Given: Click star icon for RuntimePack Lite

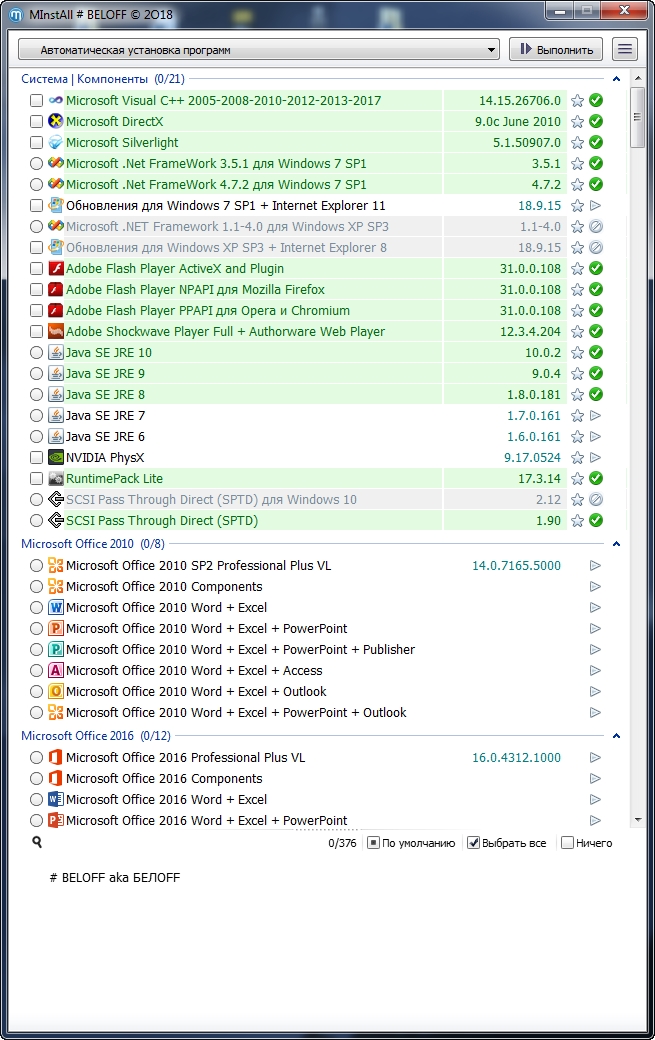Looking at the screenshot, I should coord(577,479).
